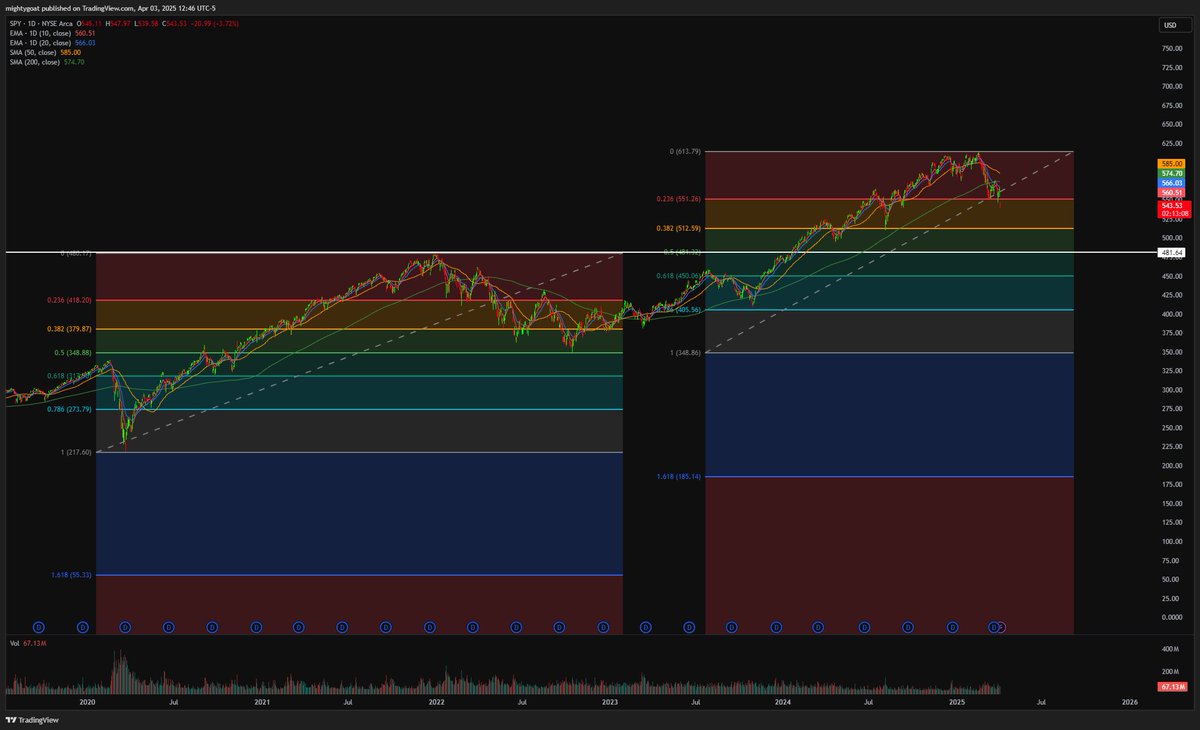Click the blue 566.03 price tag
The width and height of the screenshot is (1200, 730).
coord(1171,183)
